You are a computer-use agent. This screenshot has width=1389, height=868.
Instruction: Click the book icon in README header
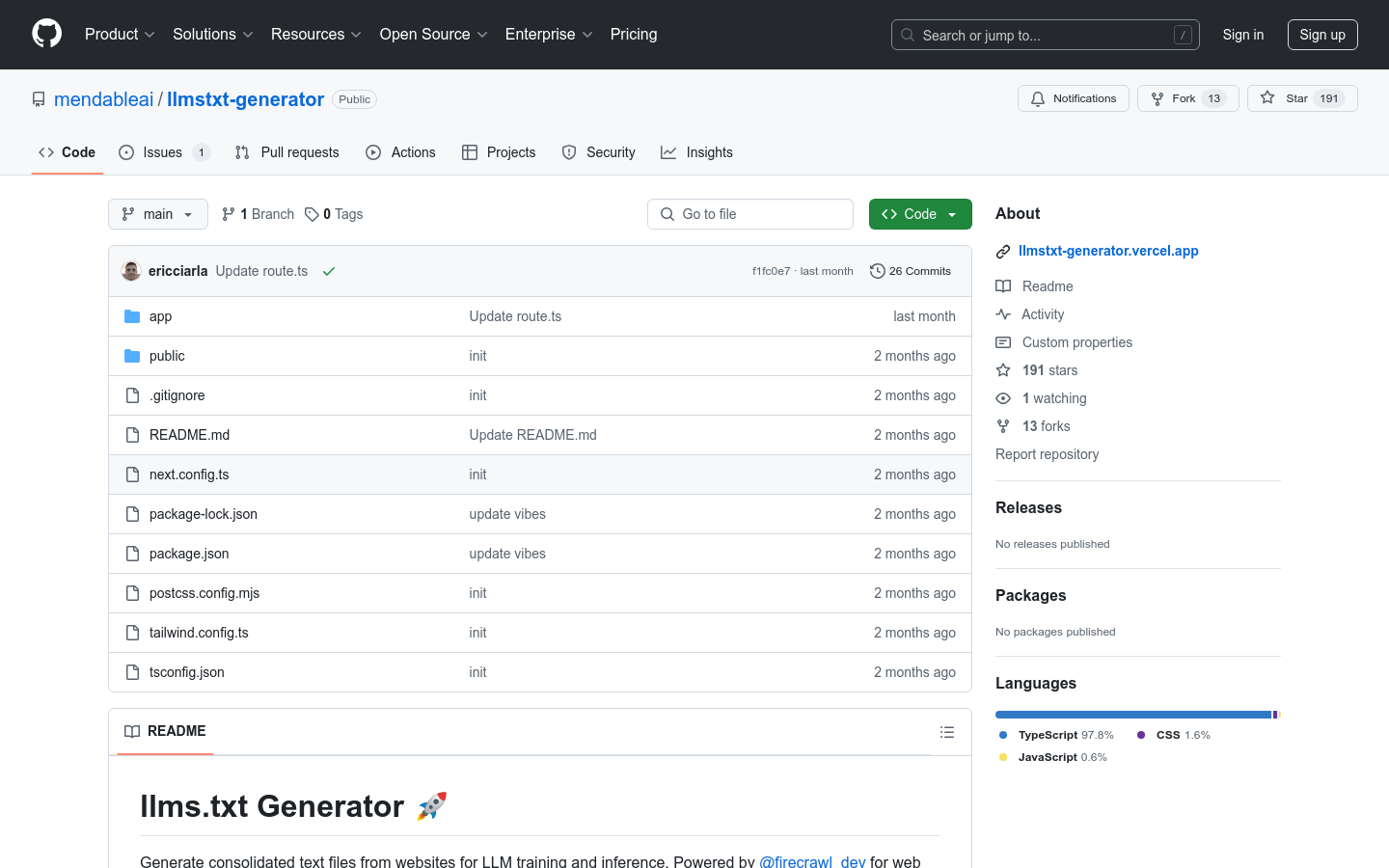pyautogui.click(x=132, y=731)
